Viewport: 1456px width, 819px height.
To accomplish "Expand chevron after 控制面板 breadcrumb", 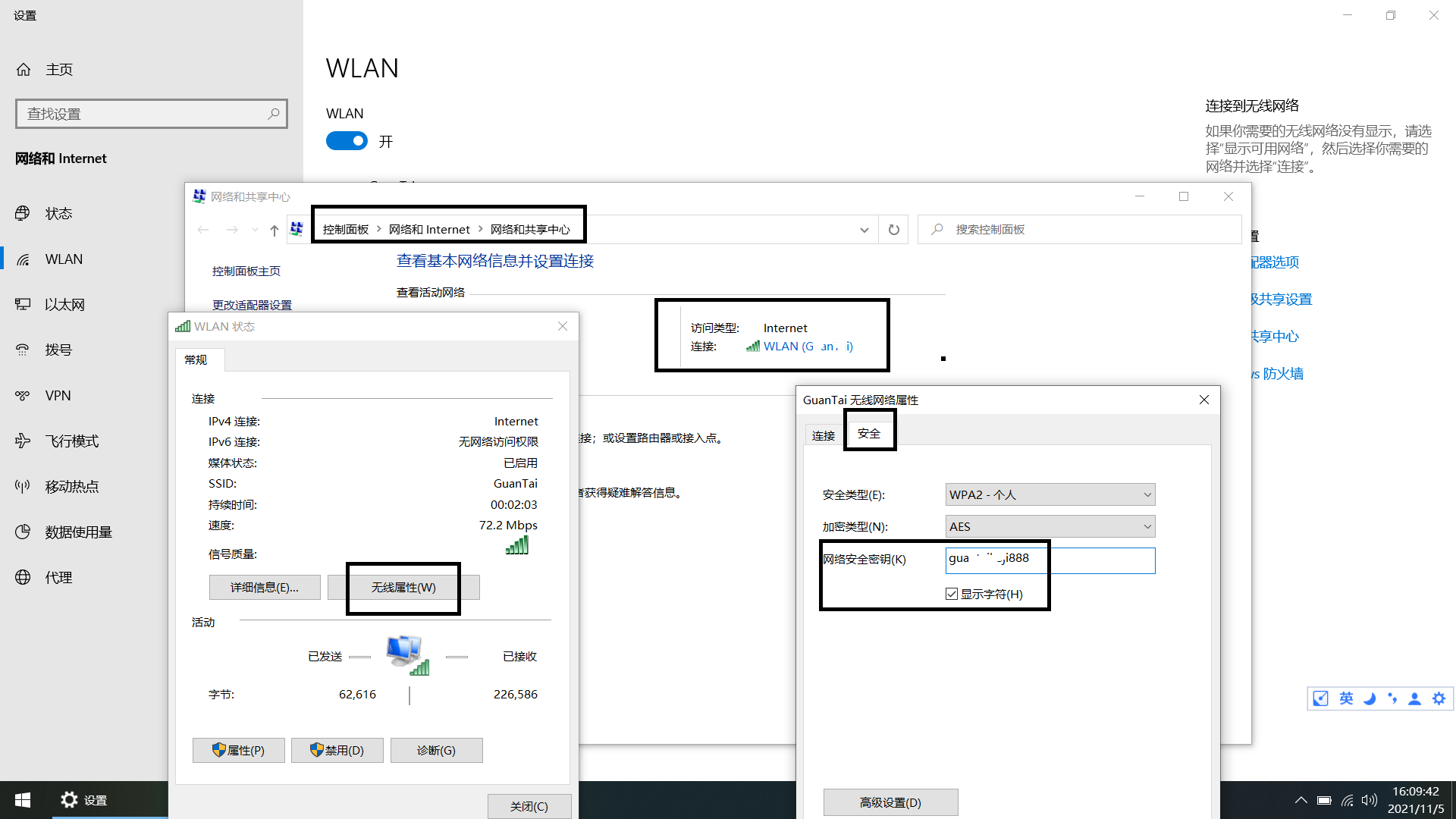I will click(x=378, y=229).
